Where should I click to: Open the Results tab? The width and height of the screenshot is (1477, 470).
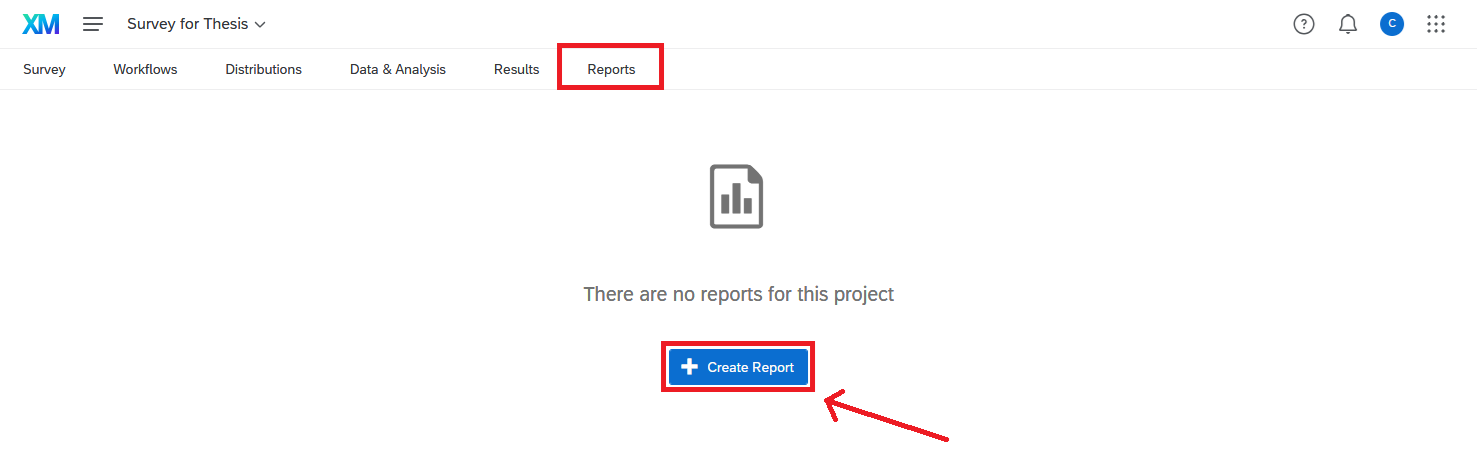[516, 69]
